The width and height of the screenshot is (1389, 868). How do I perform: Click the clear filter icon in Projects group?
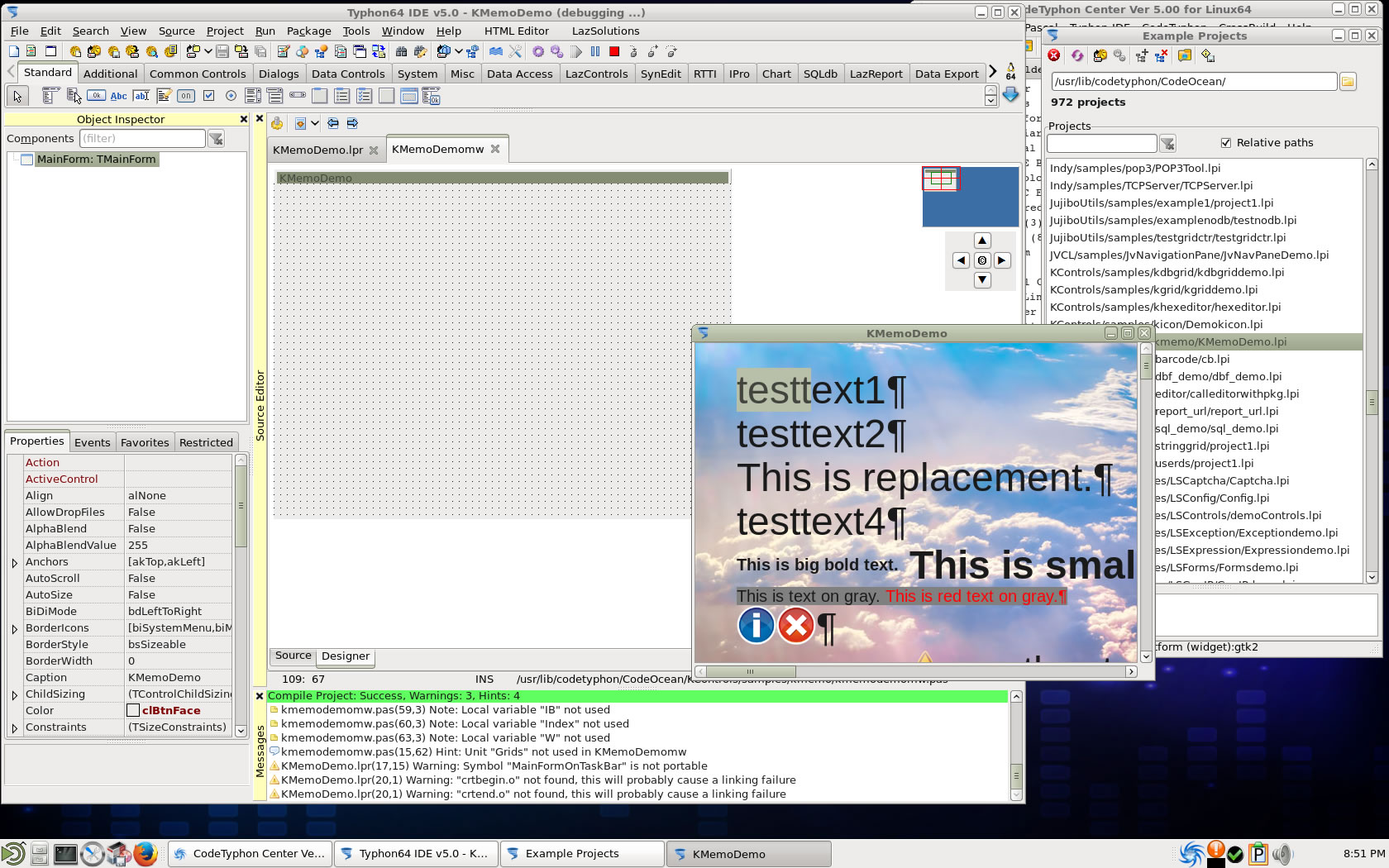pos(1167,144)
